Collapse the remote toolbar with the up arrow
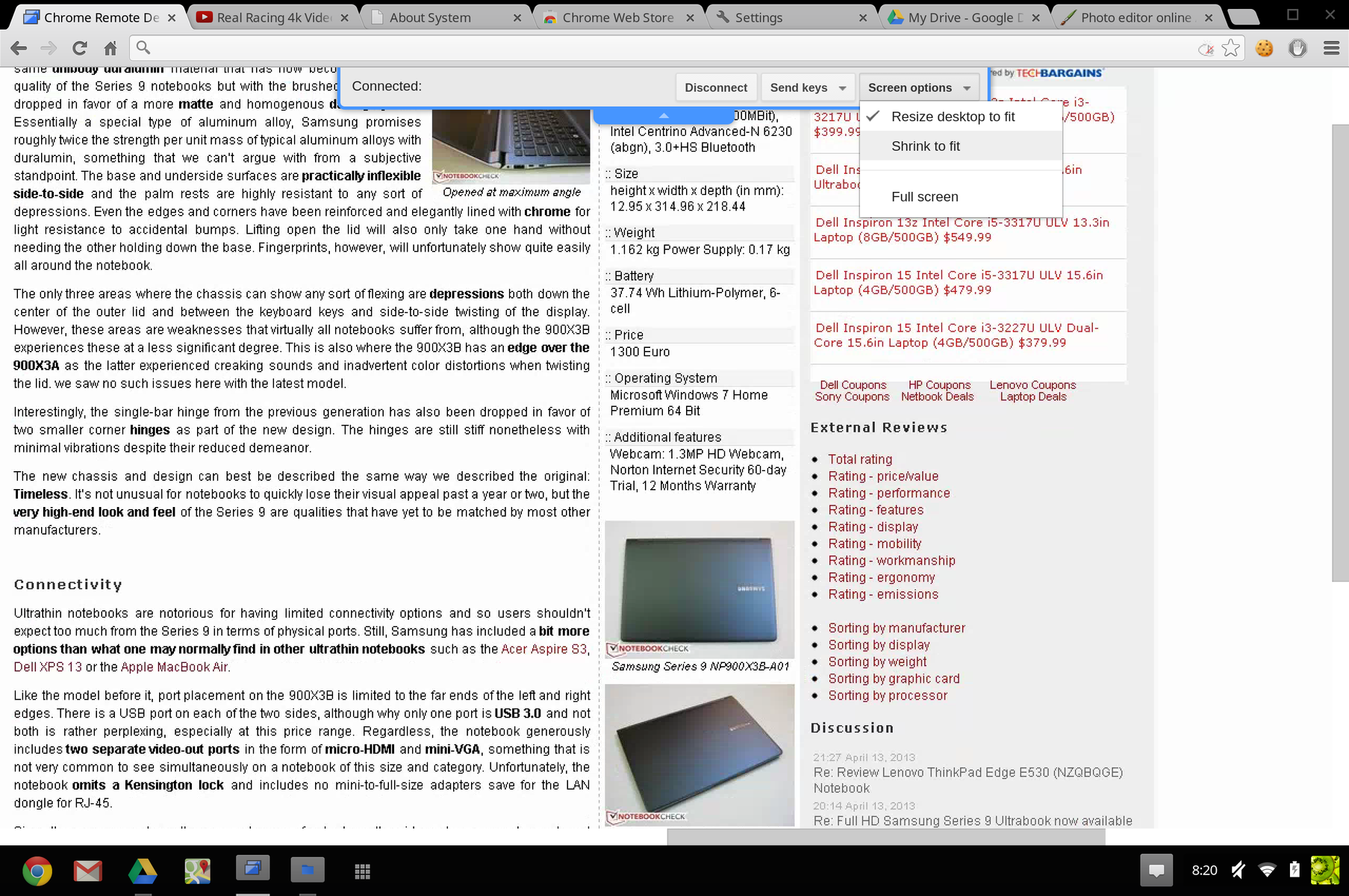1349x896 pixels. pos(664,116)
